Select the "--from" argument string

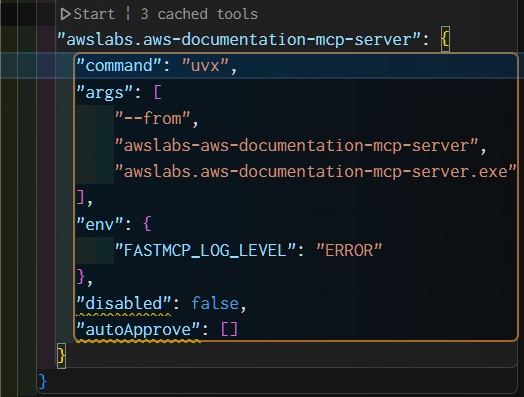click(153, 119)
